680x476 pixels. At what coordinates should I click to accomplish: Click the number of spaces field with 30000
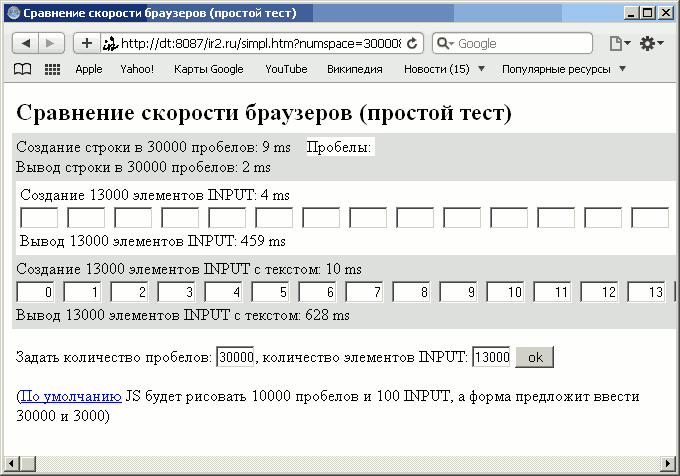pos(235,357)
